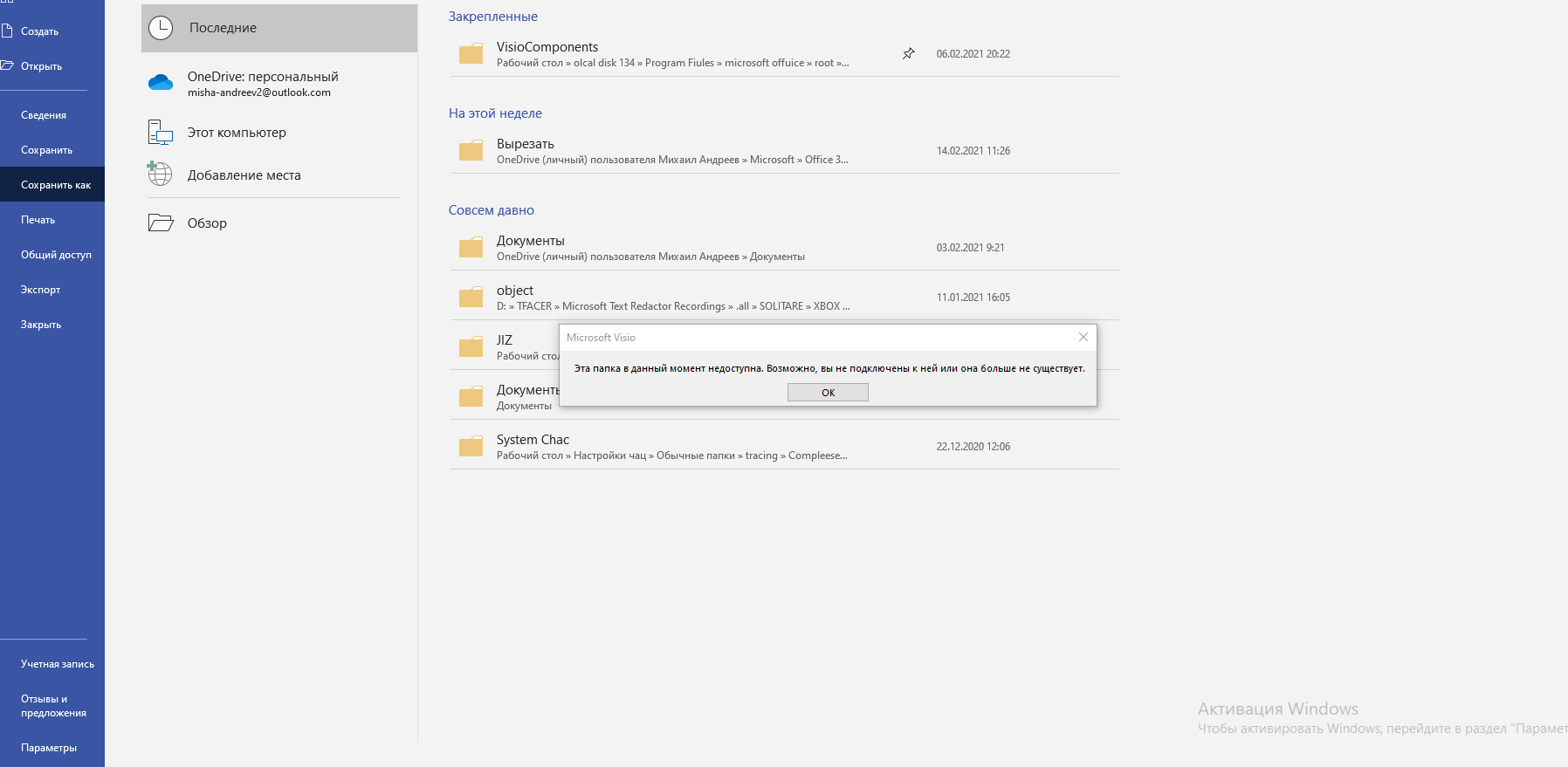Click the new document icon beside Создать
The width and height of the screenshot is (1568, 767).
coord(7,31)
